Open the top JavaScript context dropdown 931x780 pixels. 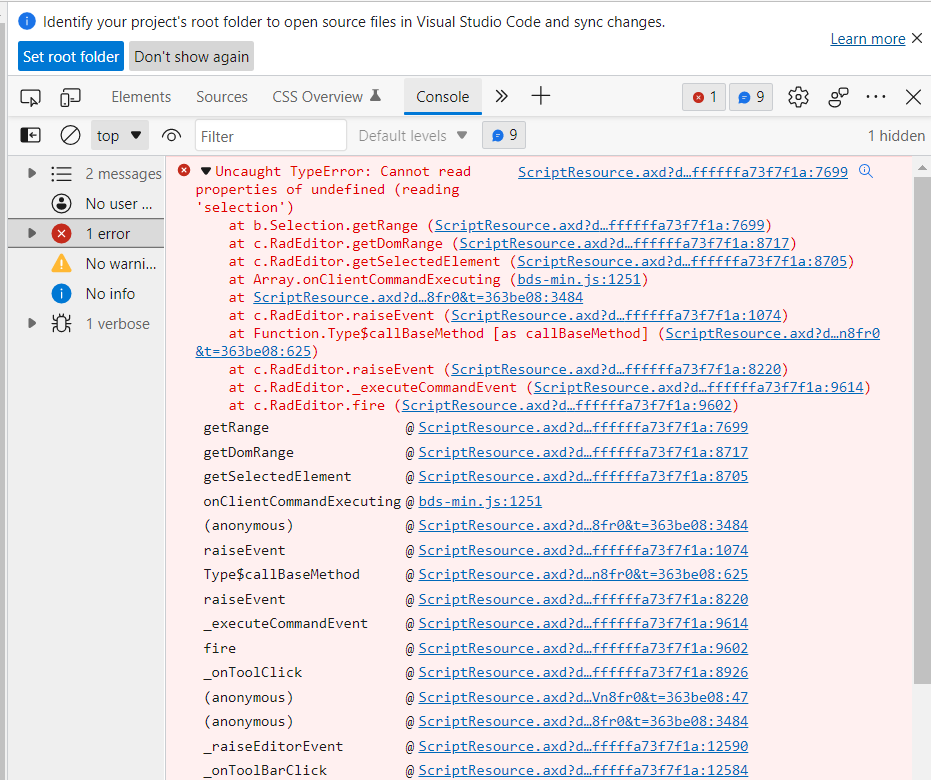pyautogui.click(x=120, y=136)
